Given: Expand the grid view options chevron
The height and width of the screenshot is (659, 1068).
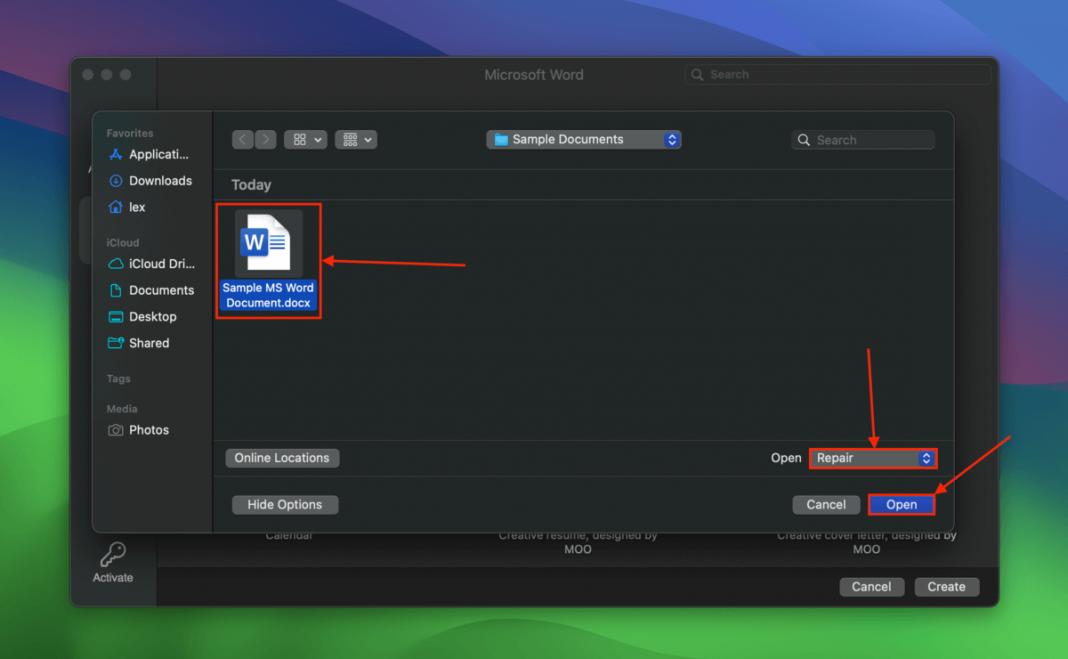Looking at the screenshot, I should [x=316, y=139].
